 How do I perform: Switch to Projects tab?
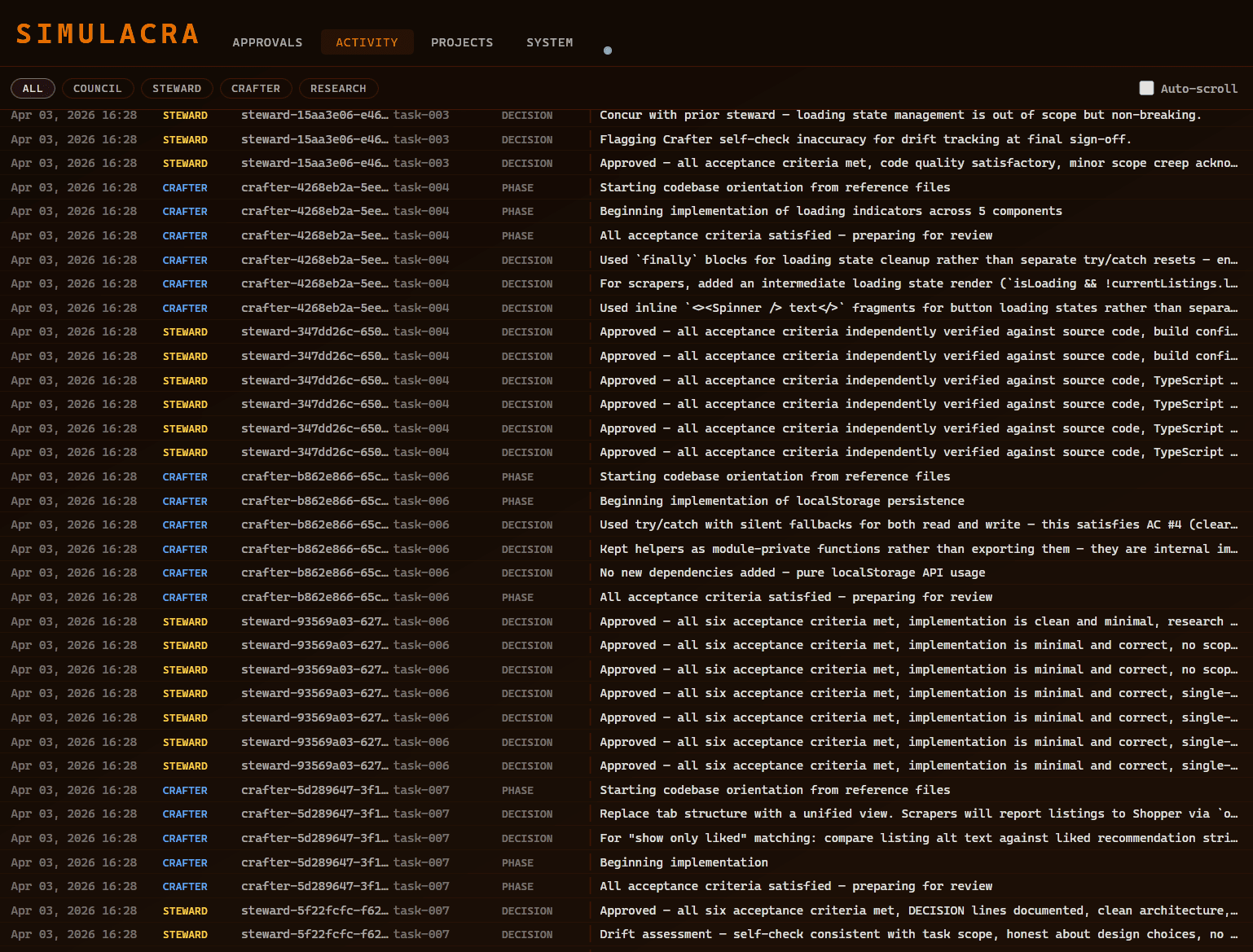[462, 42]
